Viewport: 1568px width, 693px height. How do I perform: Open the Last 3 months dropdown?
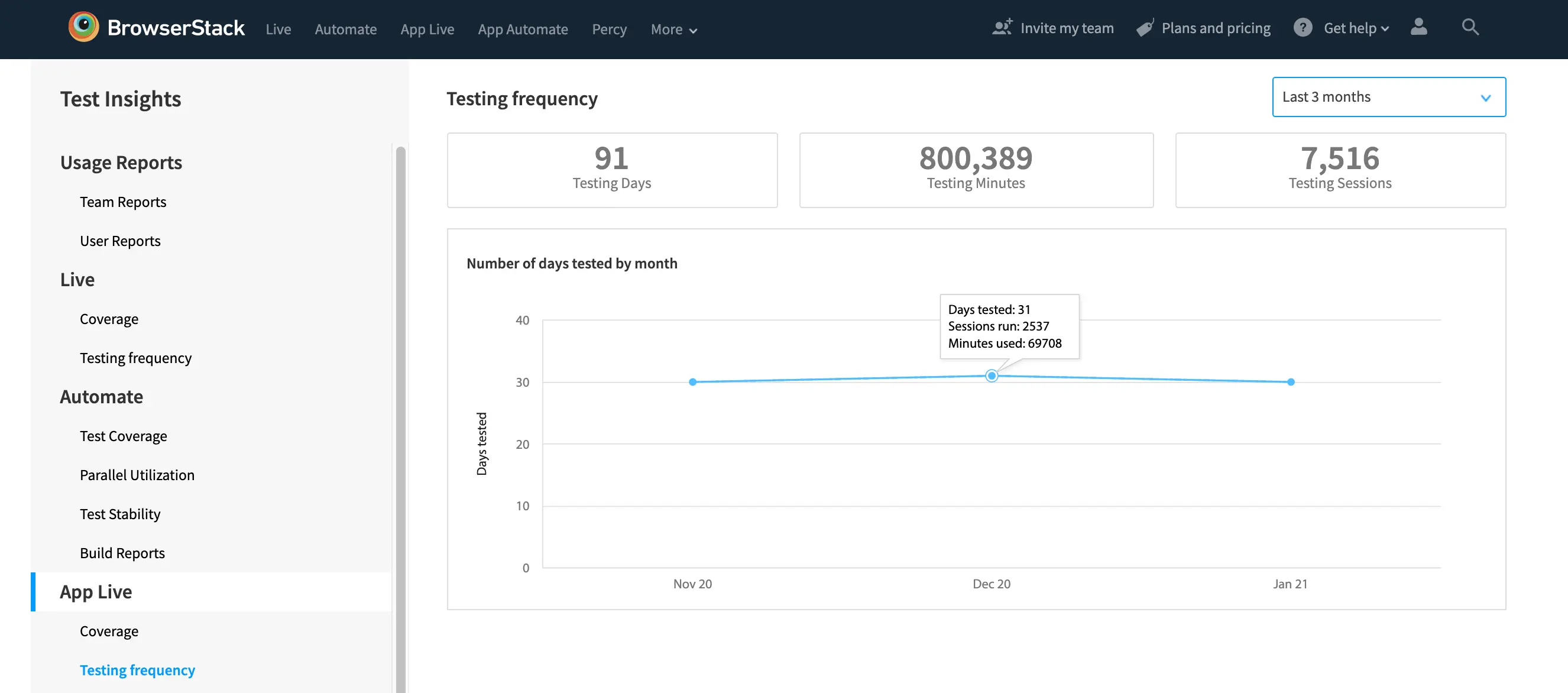coord(1388,97)
